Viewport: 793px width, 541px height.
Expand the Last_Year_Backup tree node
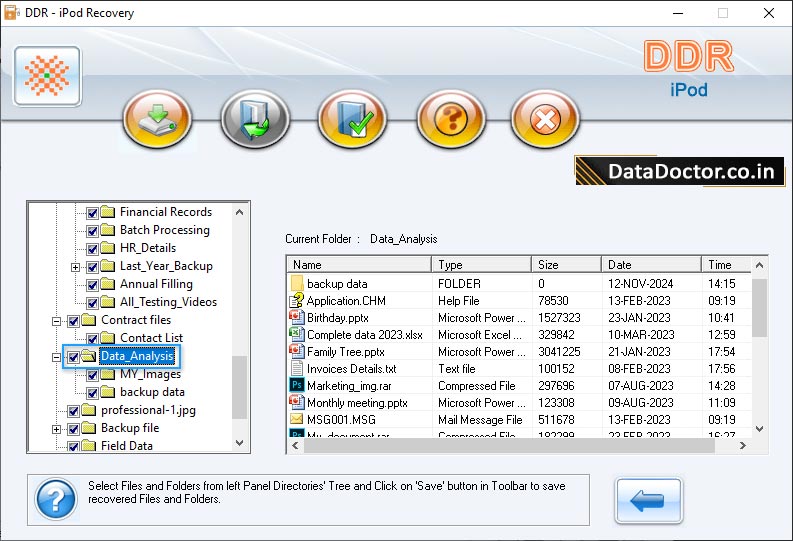75,267
